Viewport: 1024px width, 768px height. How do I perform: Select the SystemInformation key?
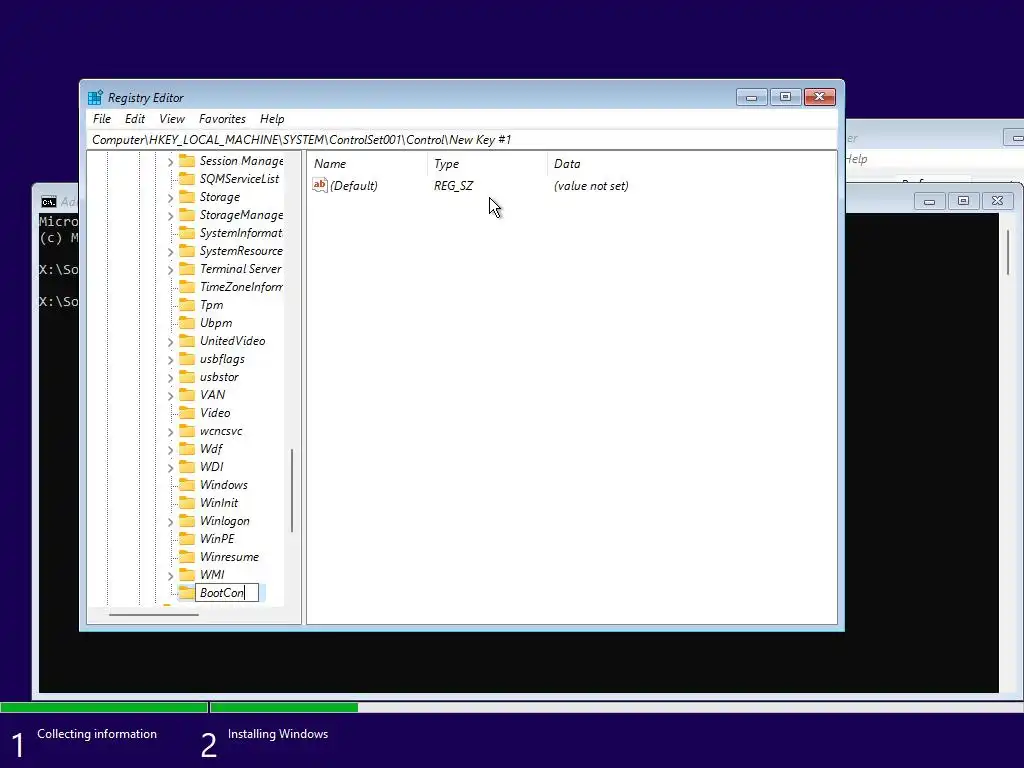(240, 232)
